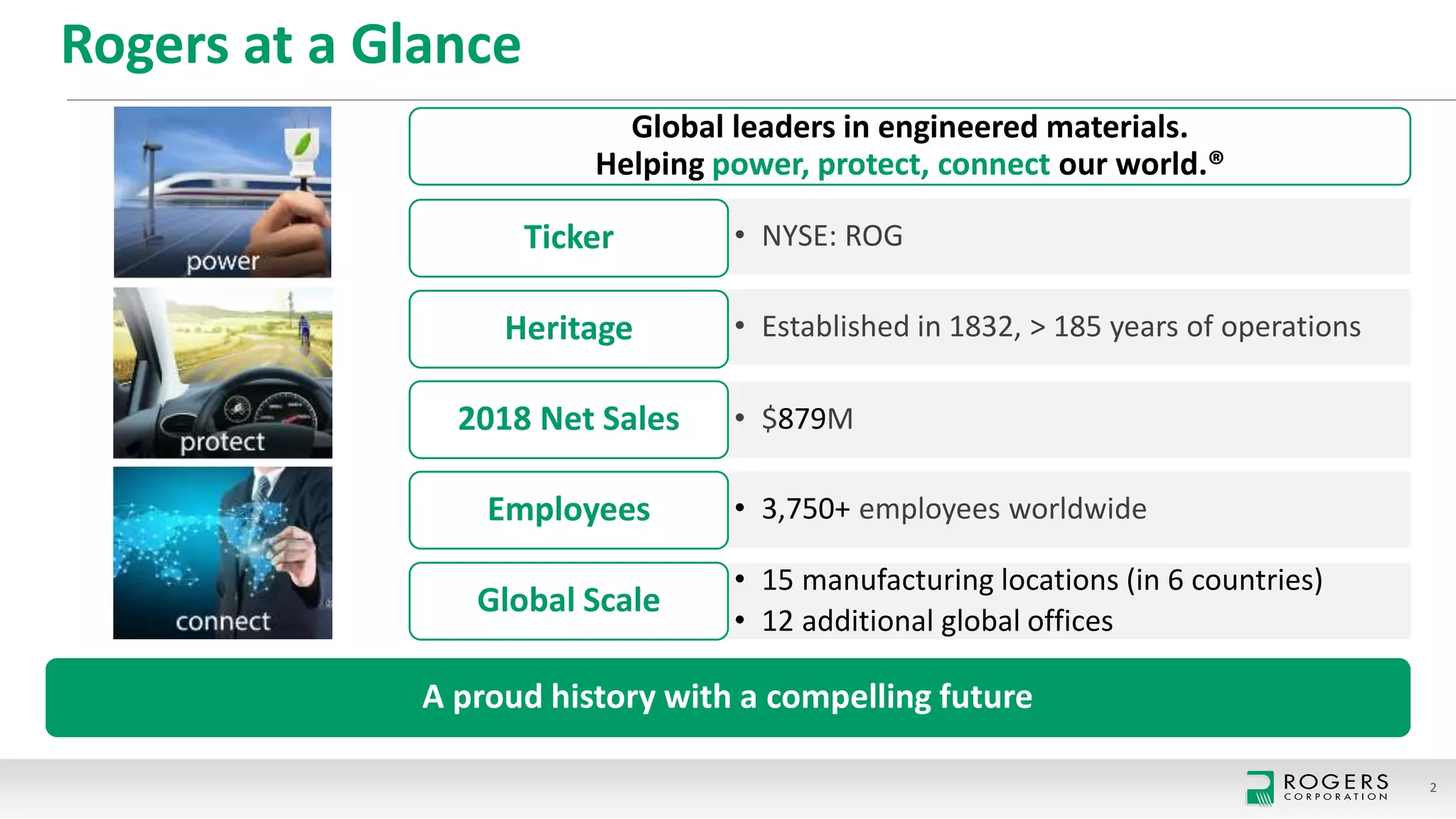
Task: Click the '$879M' value
Action: pyautogui.click(x=807, y=418)
